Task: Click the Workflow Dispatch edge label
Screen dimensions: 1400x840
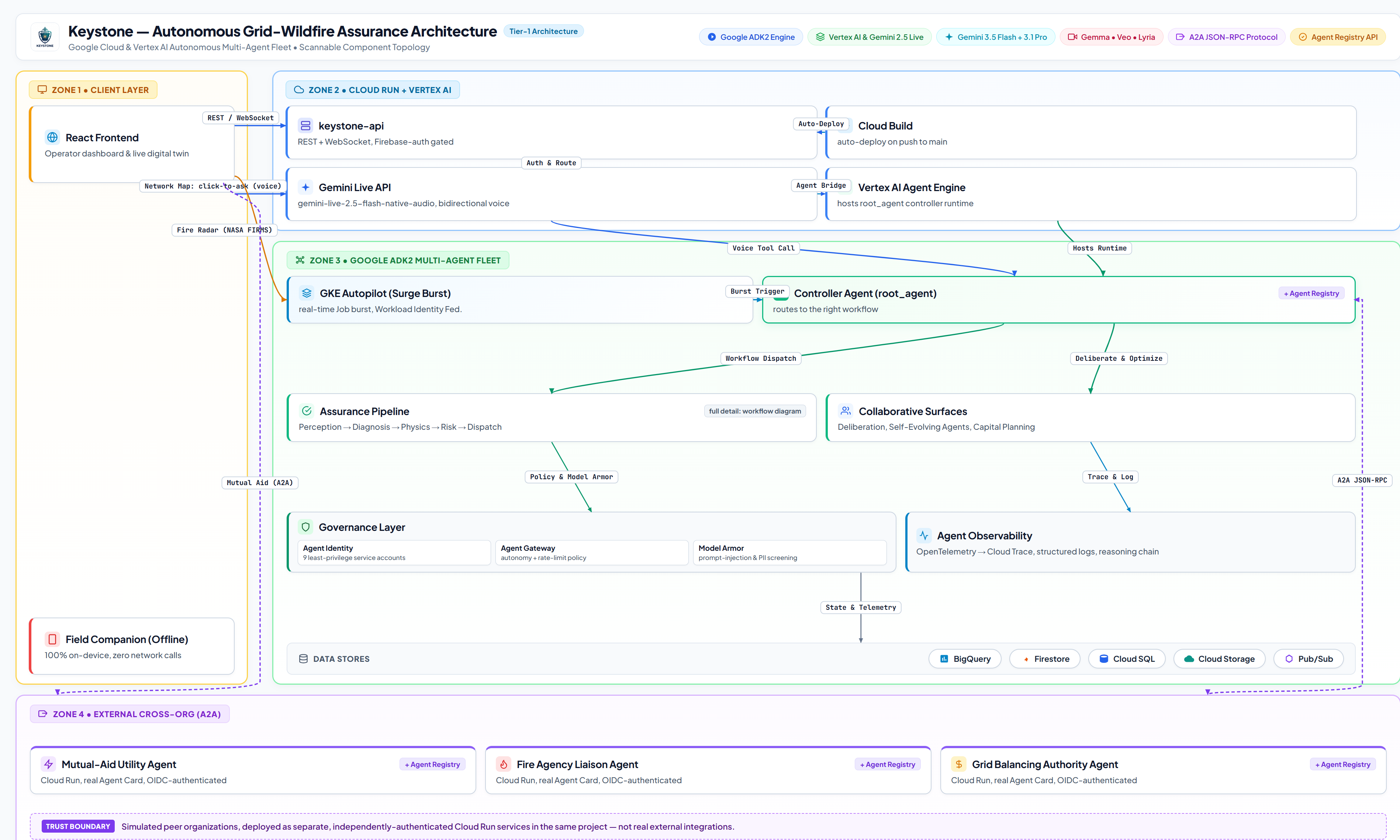Action: tap(761, 358)
